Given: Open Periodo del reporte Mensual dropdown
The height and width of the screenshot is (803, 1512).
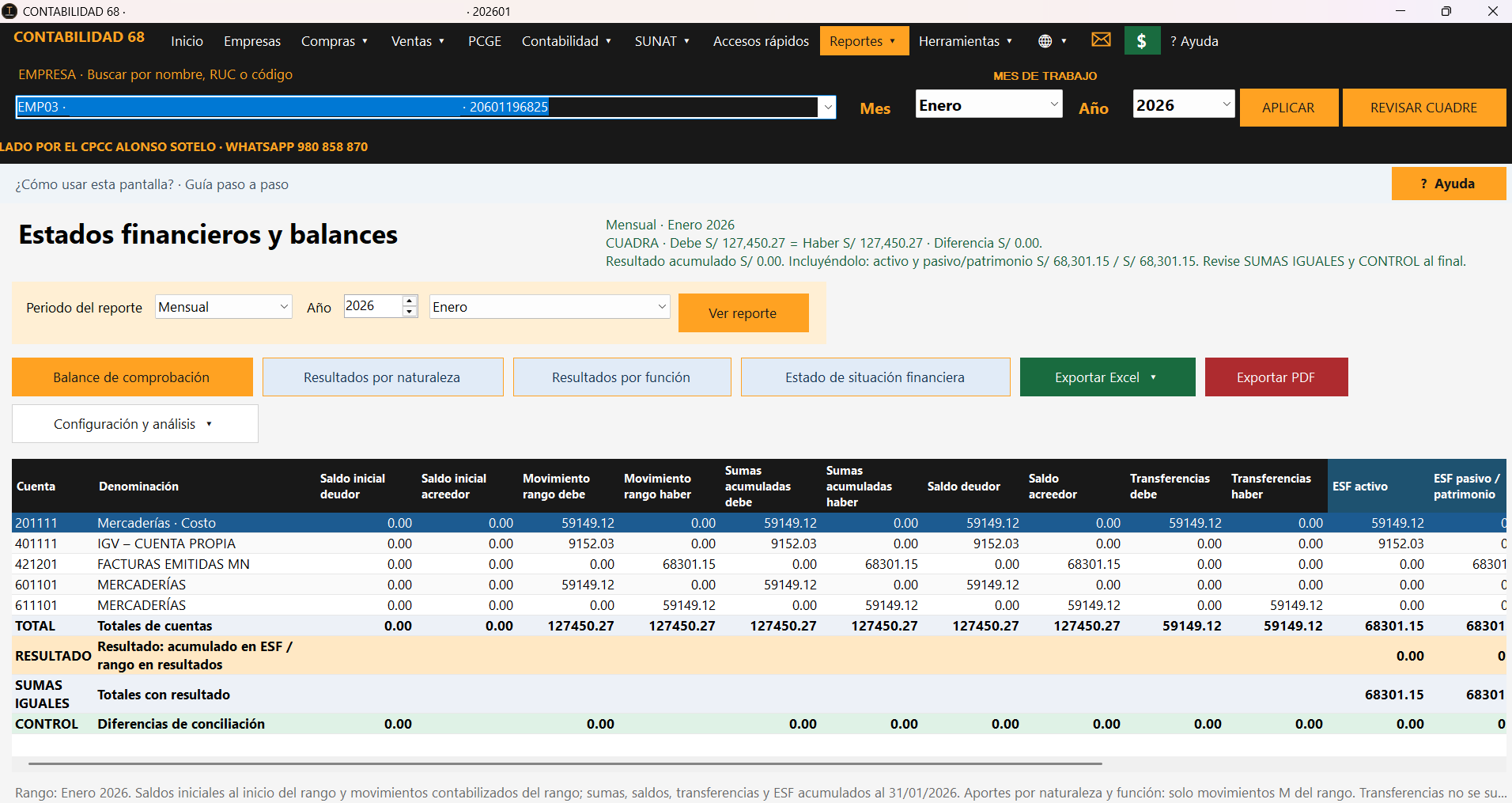Looking at the screenshot, I should click(224, 307).
